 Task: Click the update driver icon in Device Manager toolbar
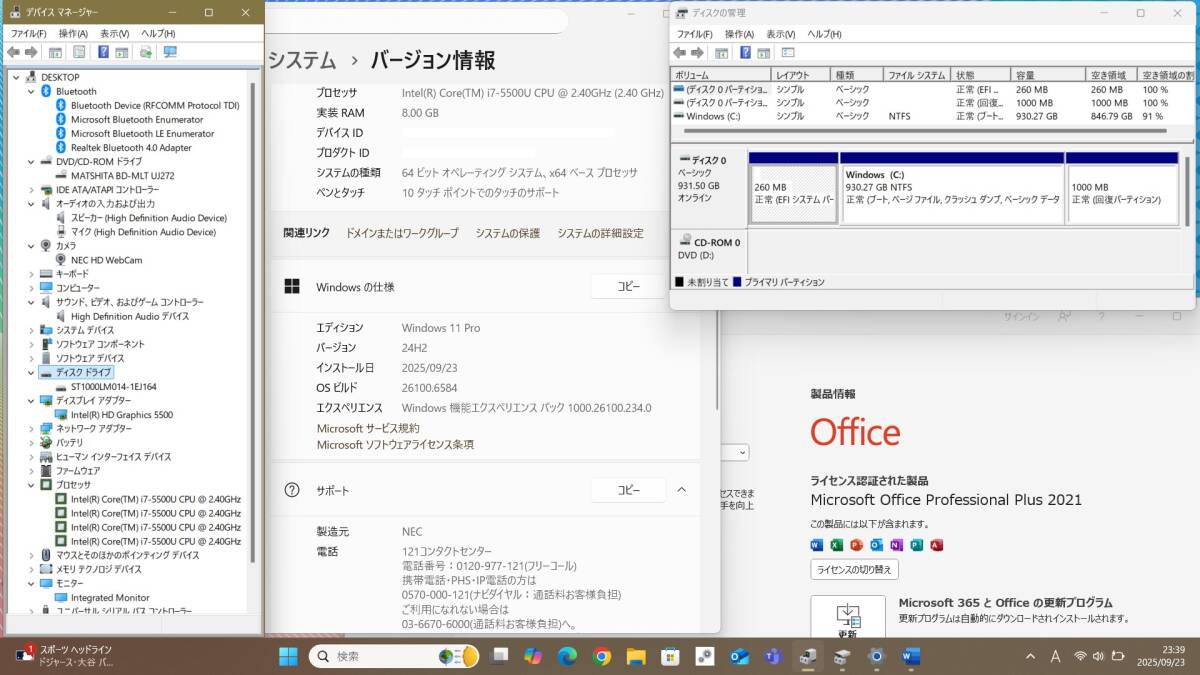tap(146, 52)
